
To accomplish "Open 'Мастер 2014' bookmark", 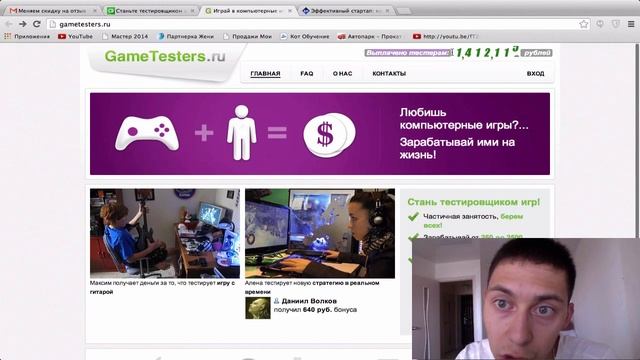I will pos(125,36).
